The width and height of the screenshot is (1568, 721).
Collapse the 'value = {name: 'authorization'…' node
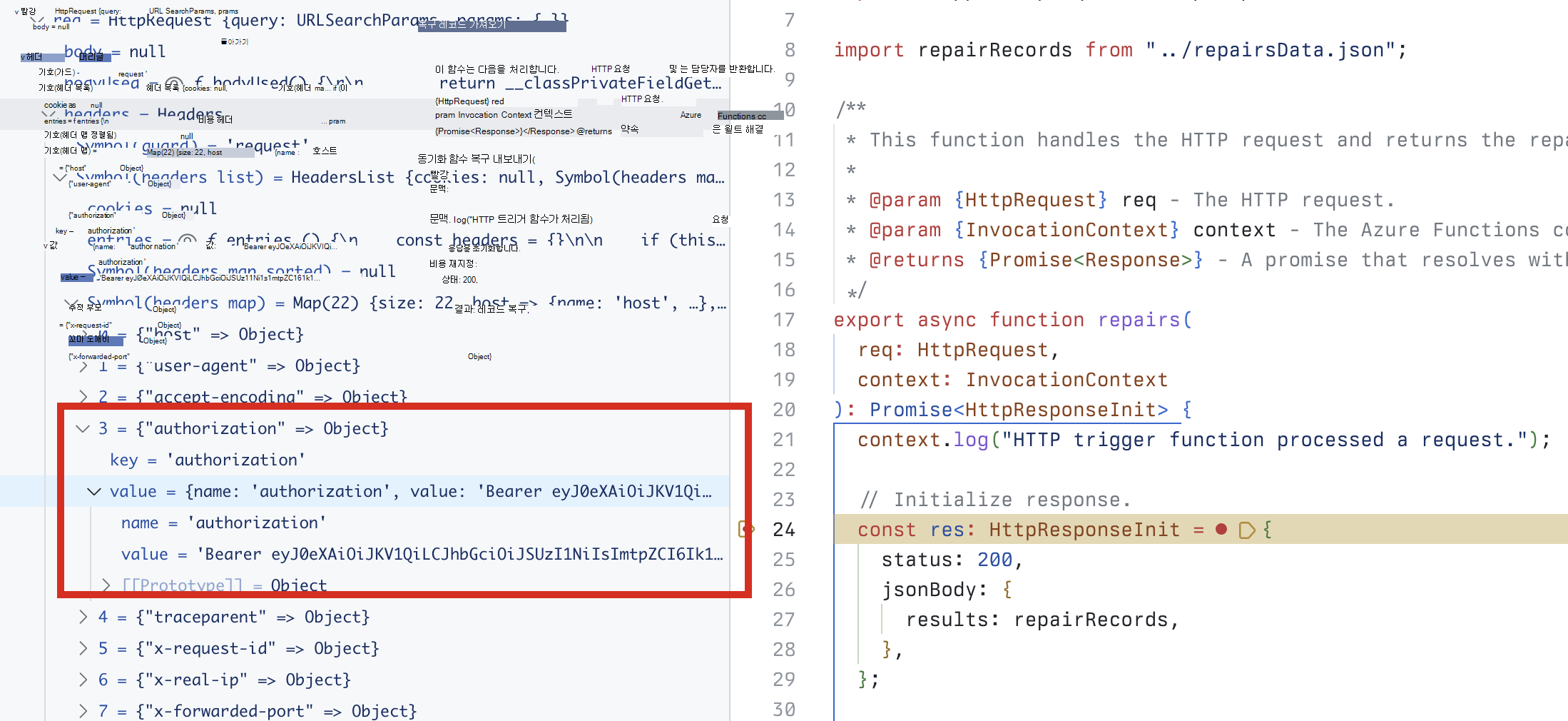94,491
